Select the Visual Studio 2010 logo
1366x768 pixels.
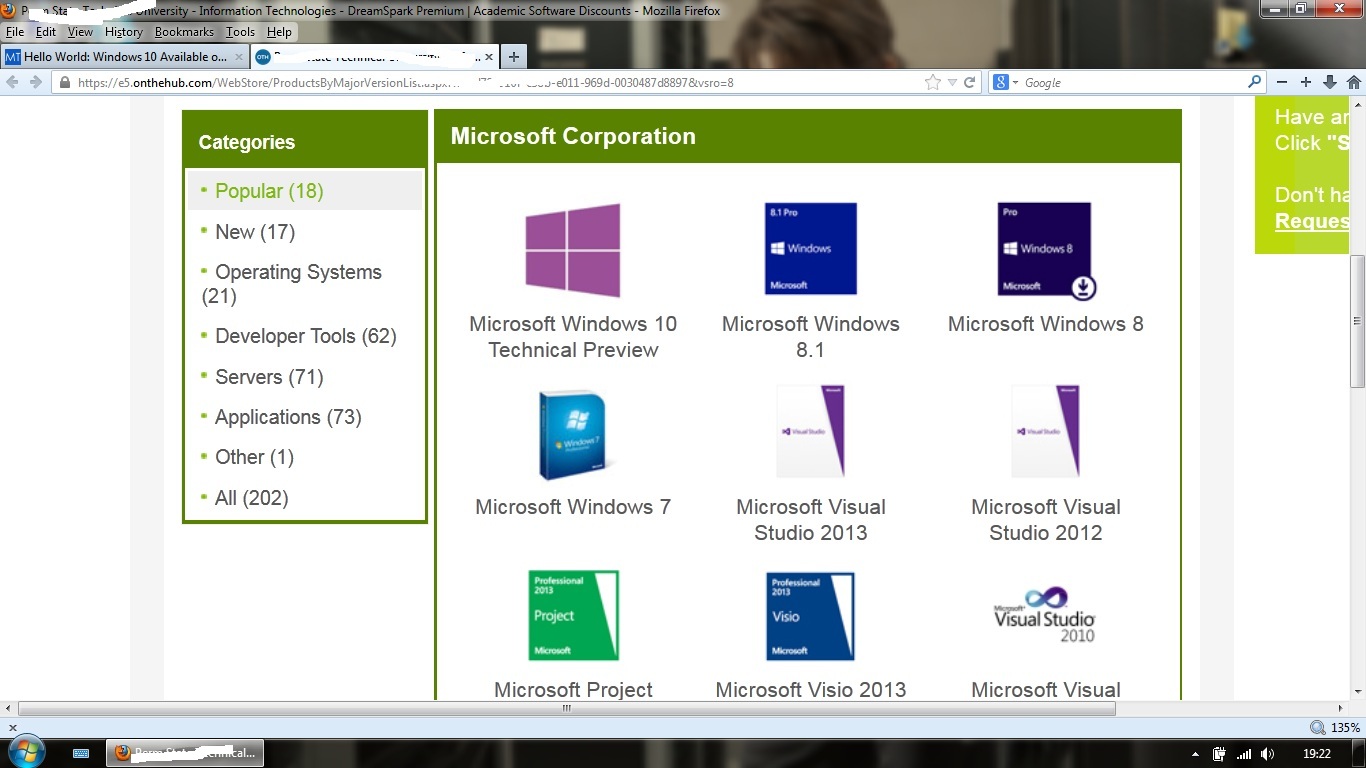[x=1045, y=613]
